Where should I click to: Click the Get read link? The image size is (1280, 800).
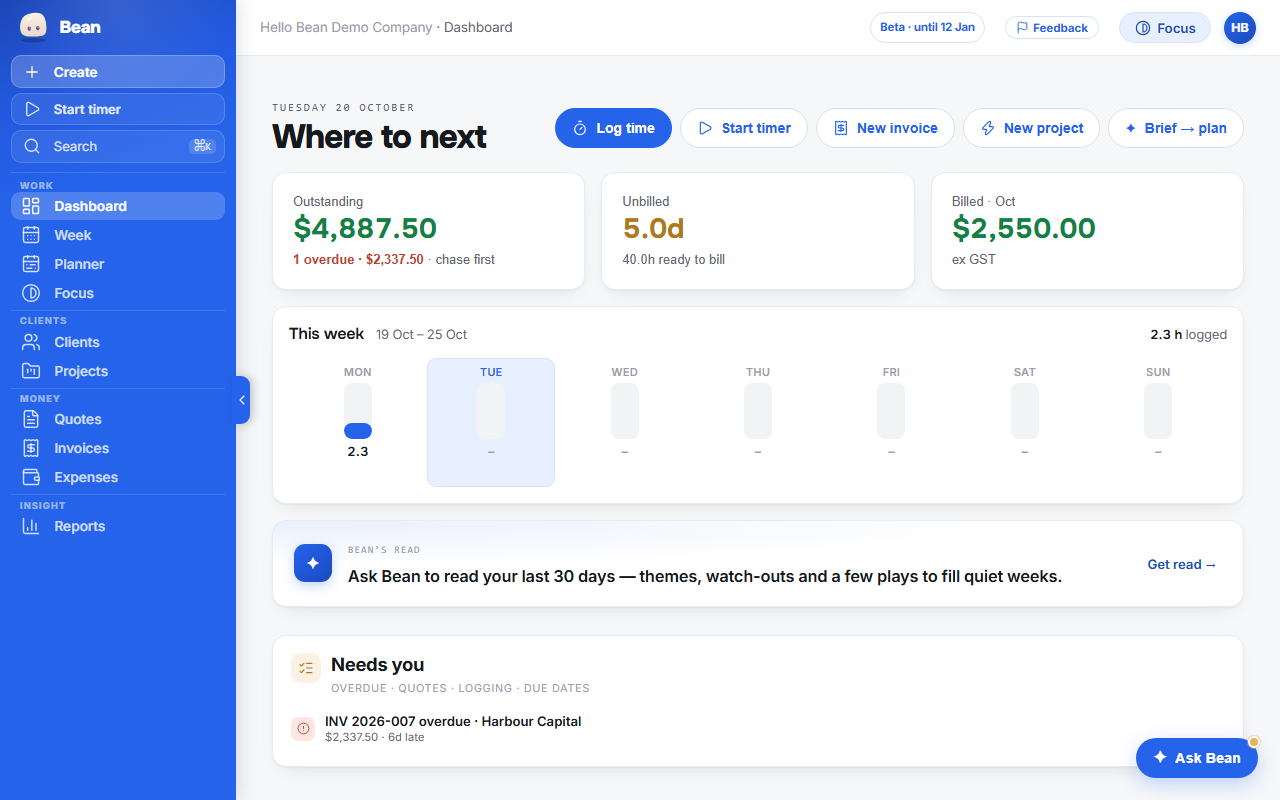(x=1182, y=564)
